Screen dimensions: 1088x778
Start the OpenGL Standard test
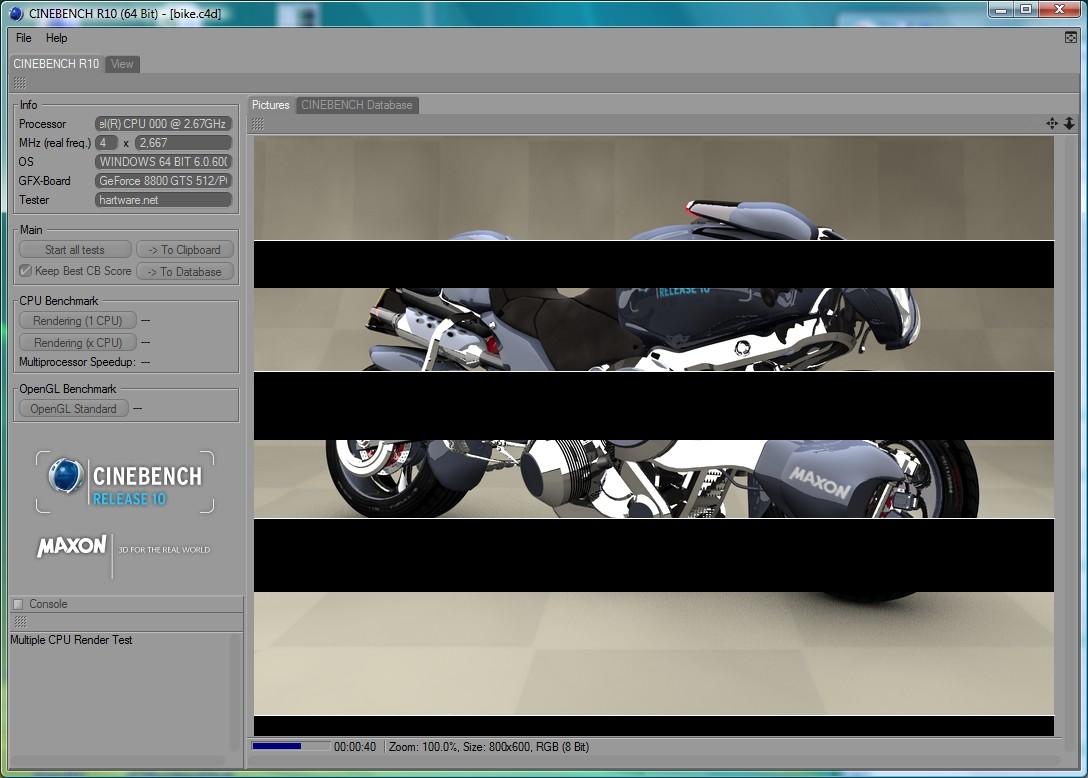point(74,409)
